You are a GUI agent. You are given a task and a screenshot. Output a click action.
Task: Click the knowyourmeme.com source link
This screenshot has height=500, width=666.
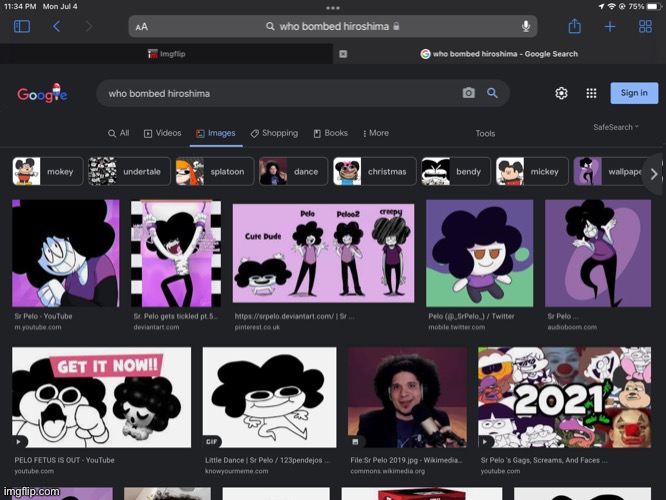click(x=237, y=471)
